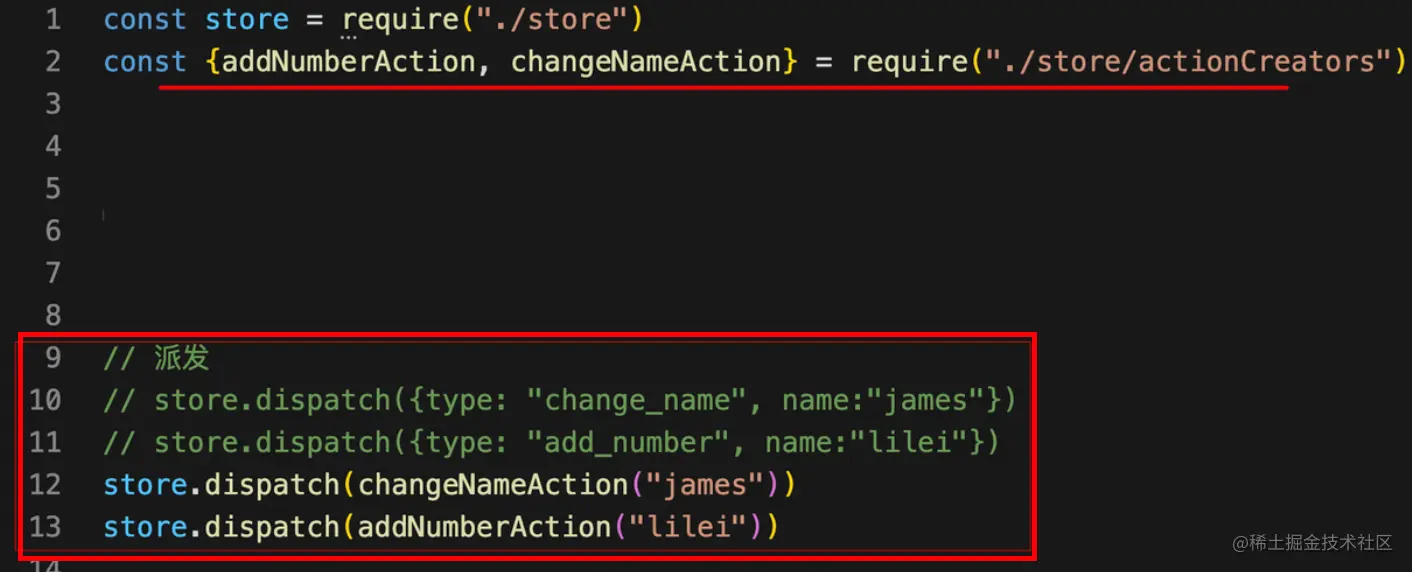Click changeNameAction in the line 2 import
This screenshot has width=1412, height=572.
point(645,62)
